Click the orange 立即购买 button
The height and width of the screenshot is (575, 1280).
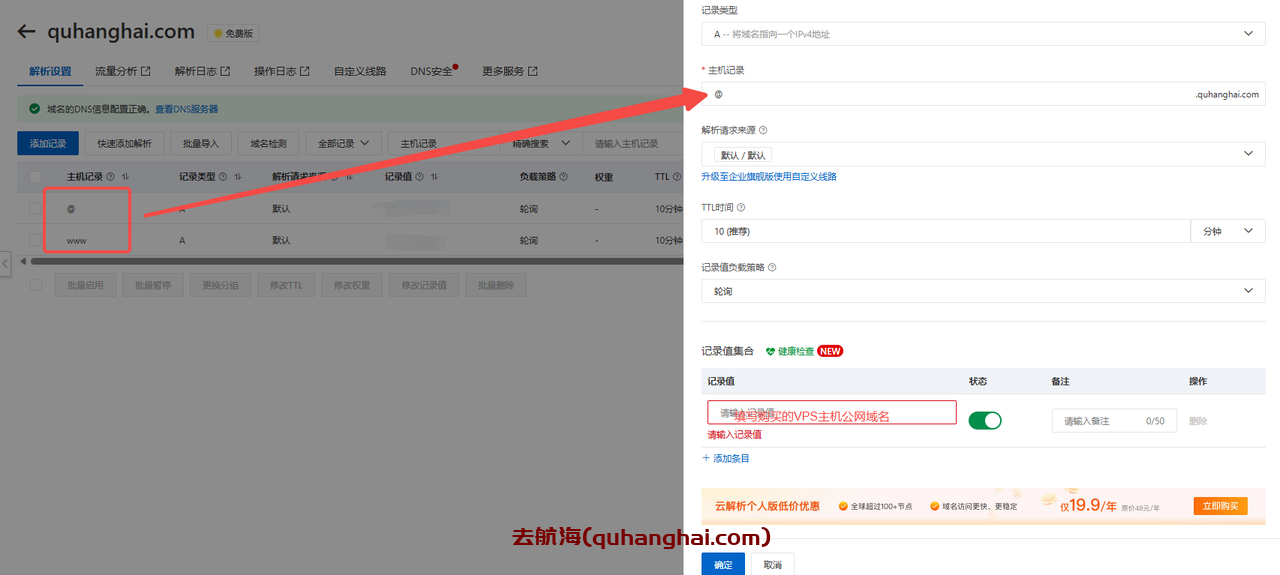[x=1220, y=506]
